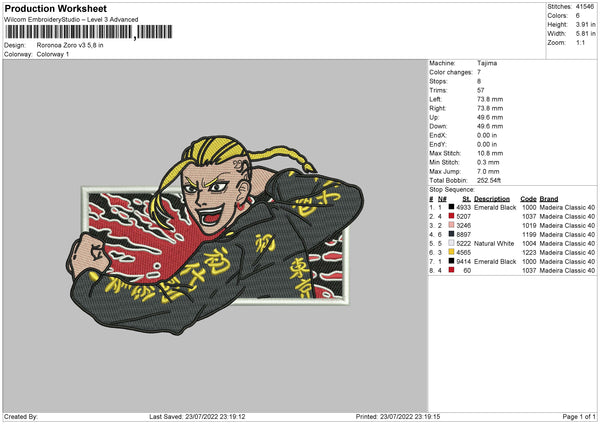This screenshot has height=424, width=600.
Task: Click the Zoom value '1:1'
Action: pos(580,42)
